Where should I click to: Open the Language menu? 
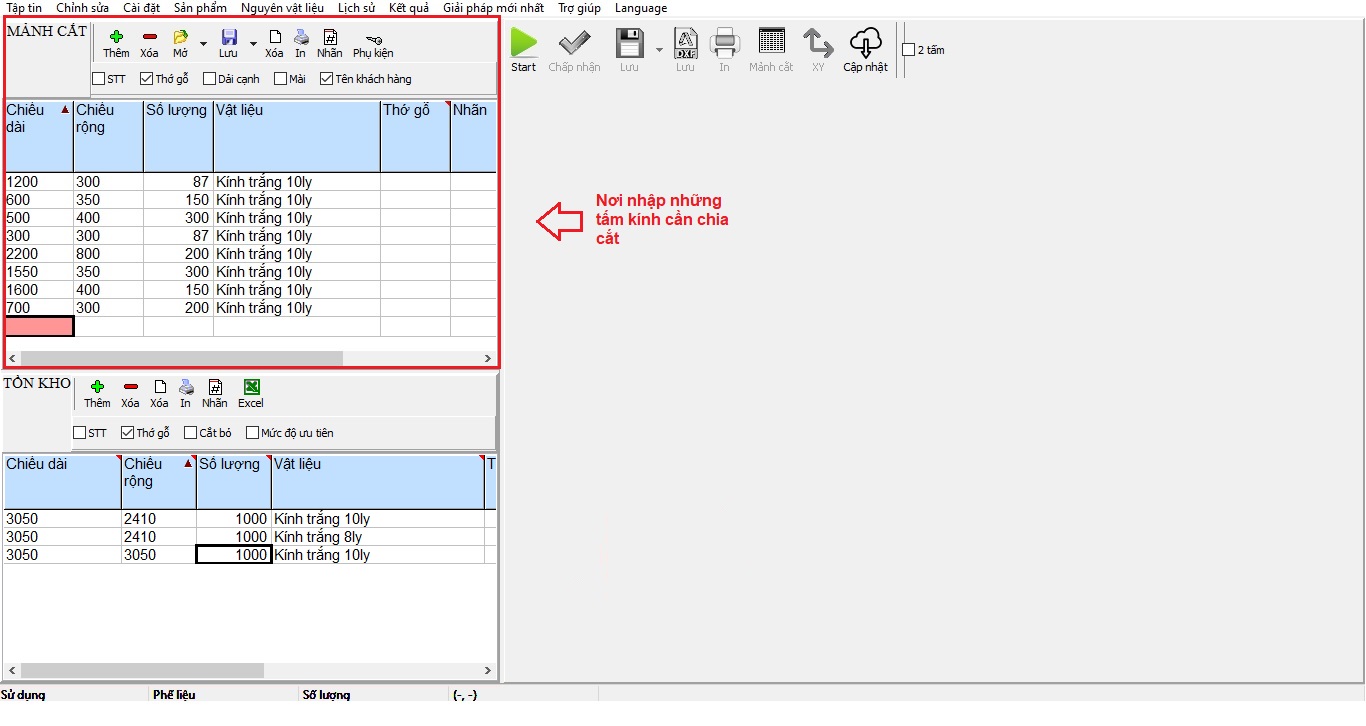640,8
